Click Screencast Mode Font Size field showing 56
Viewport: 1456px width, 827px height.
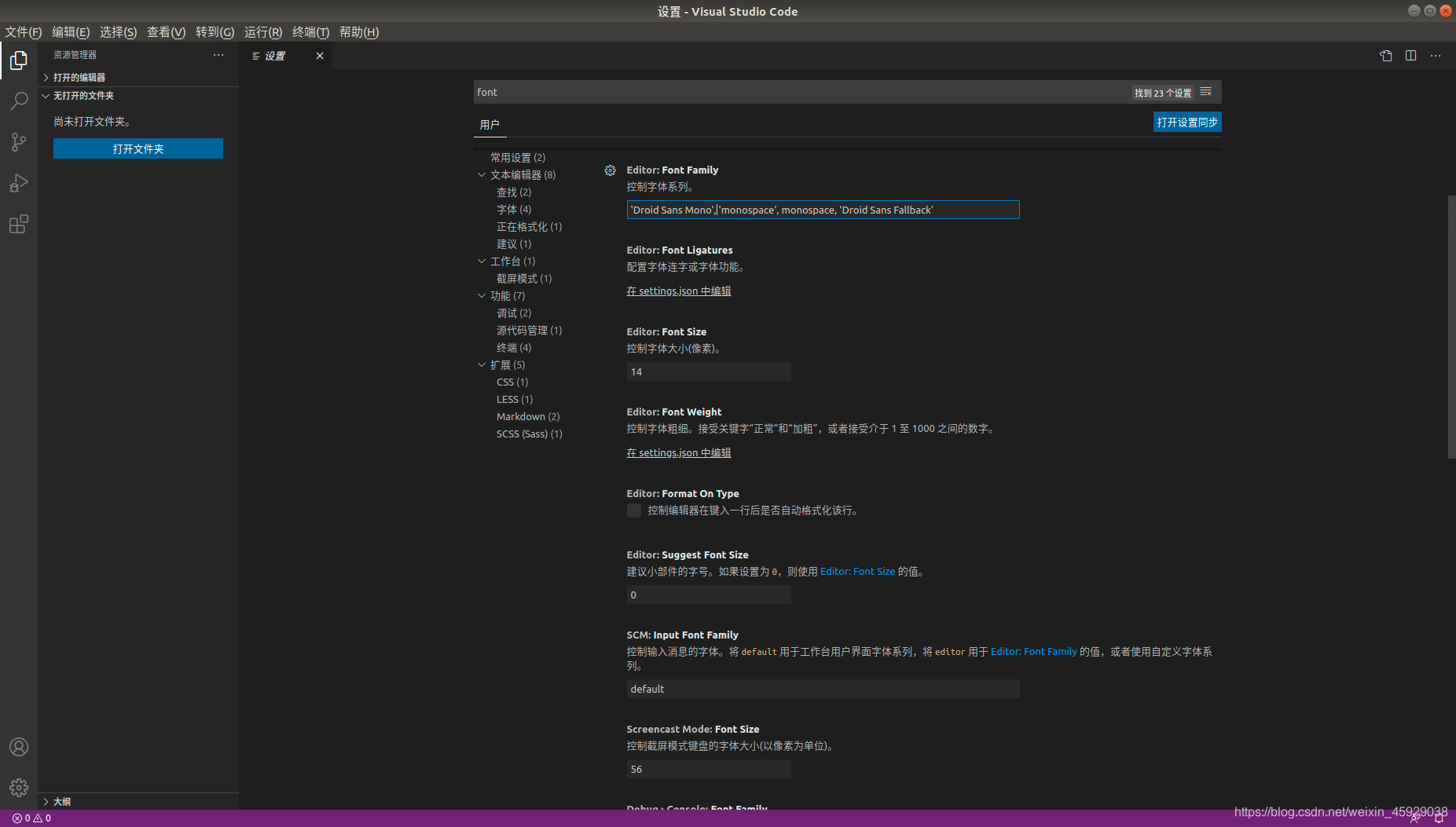point(709,769)
